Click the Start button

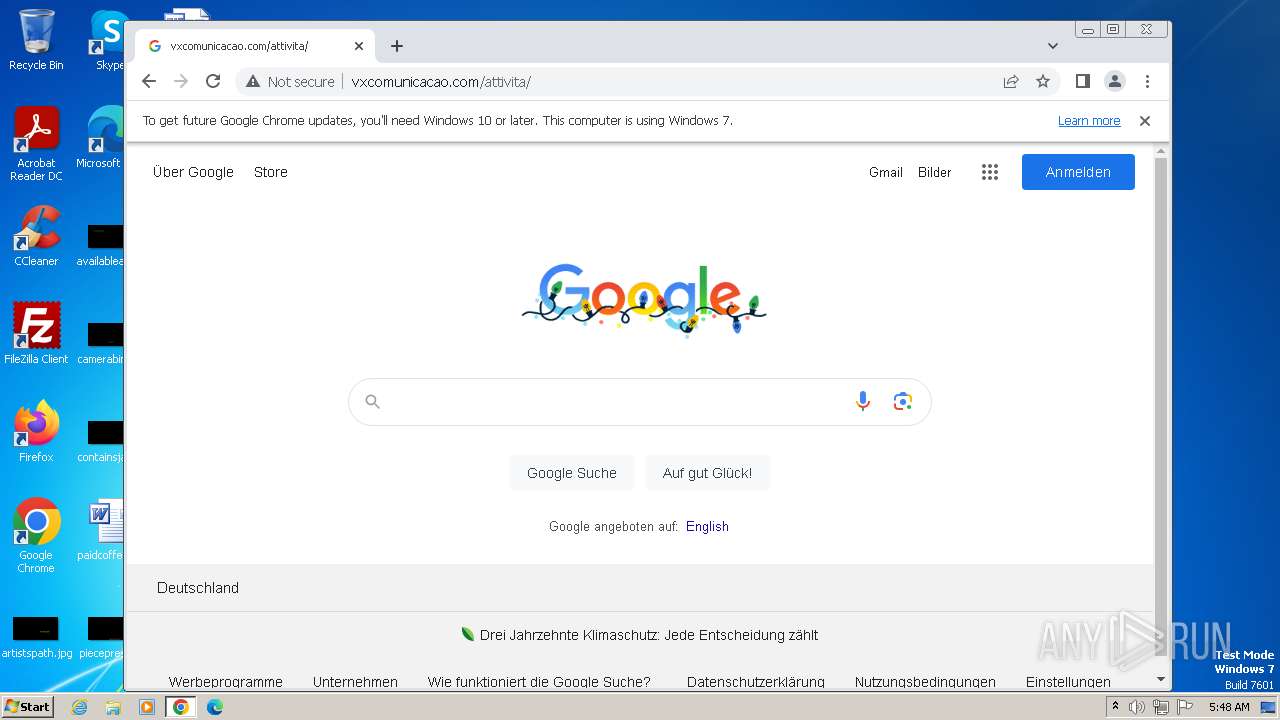(x=27, y=707)
